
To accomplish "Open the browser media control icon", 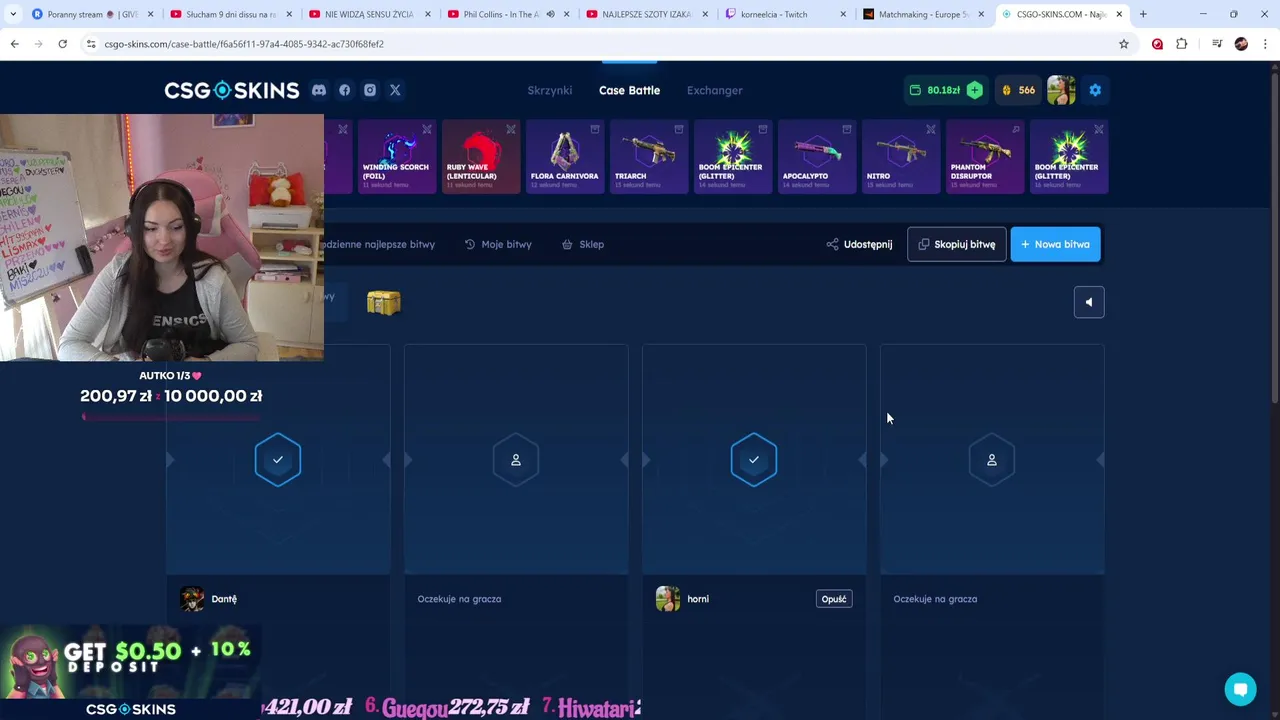I will (1217, 44).
